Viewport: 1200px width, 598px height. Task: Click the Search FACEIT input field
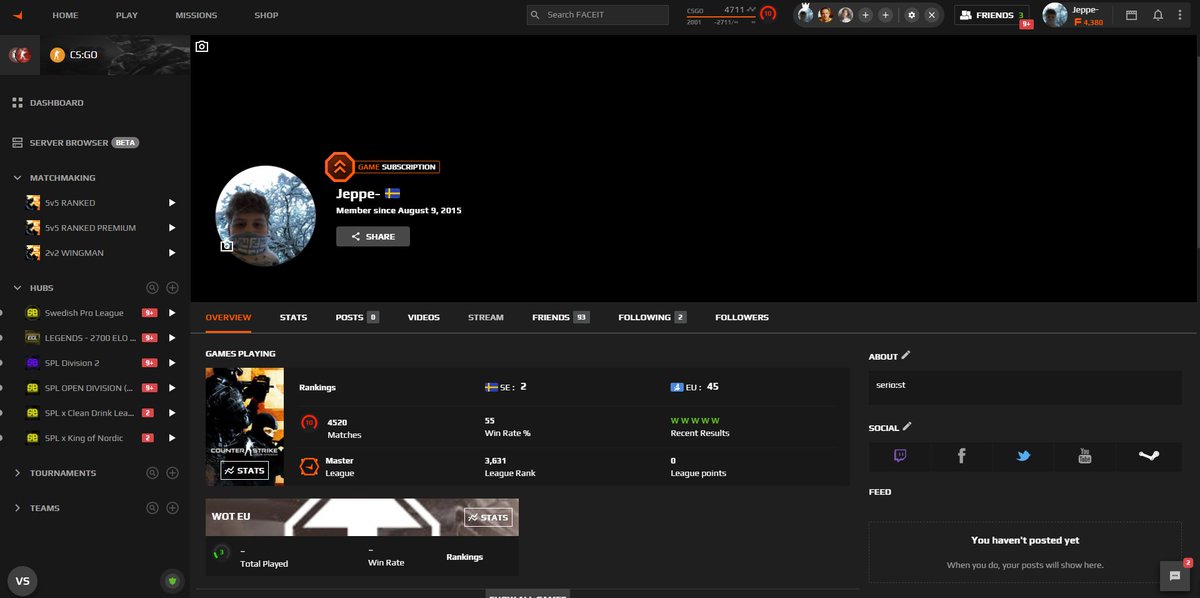click(x=597, y=15)
